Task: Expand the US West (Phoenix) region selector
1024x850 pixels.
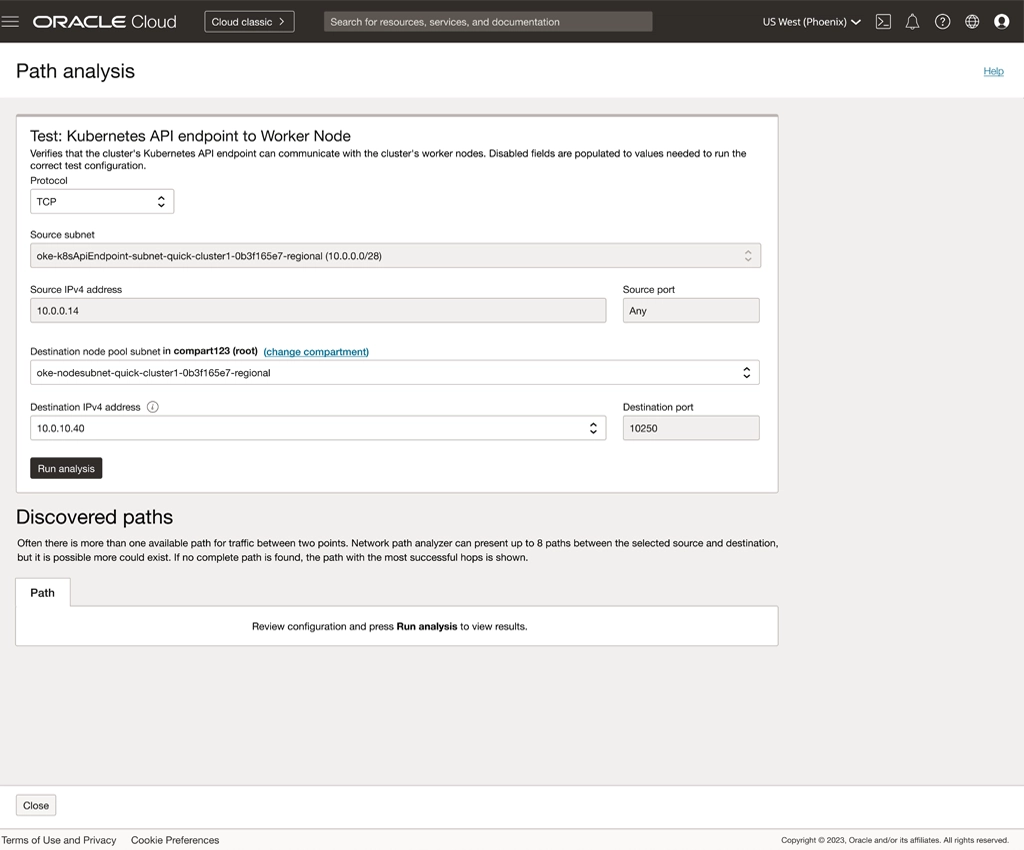Action: [x=811, y=21]
